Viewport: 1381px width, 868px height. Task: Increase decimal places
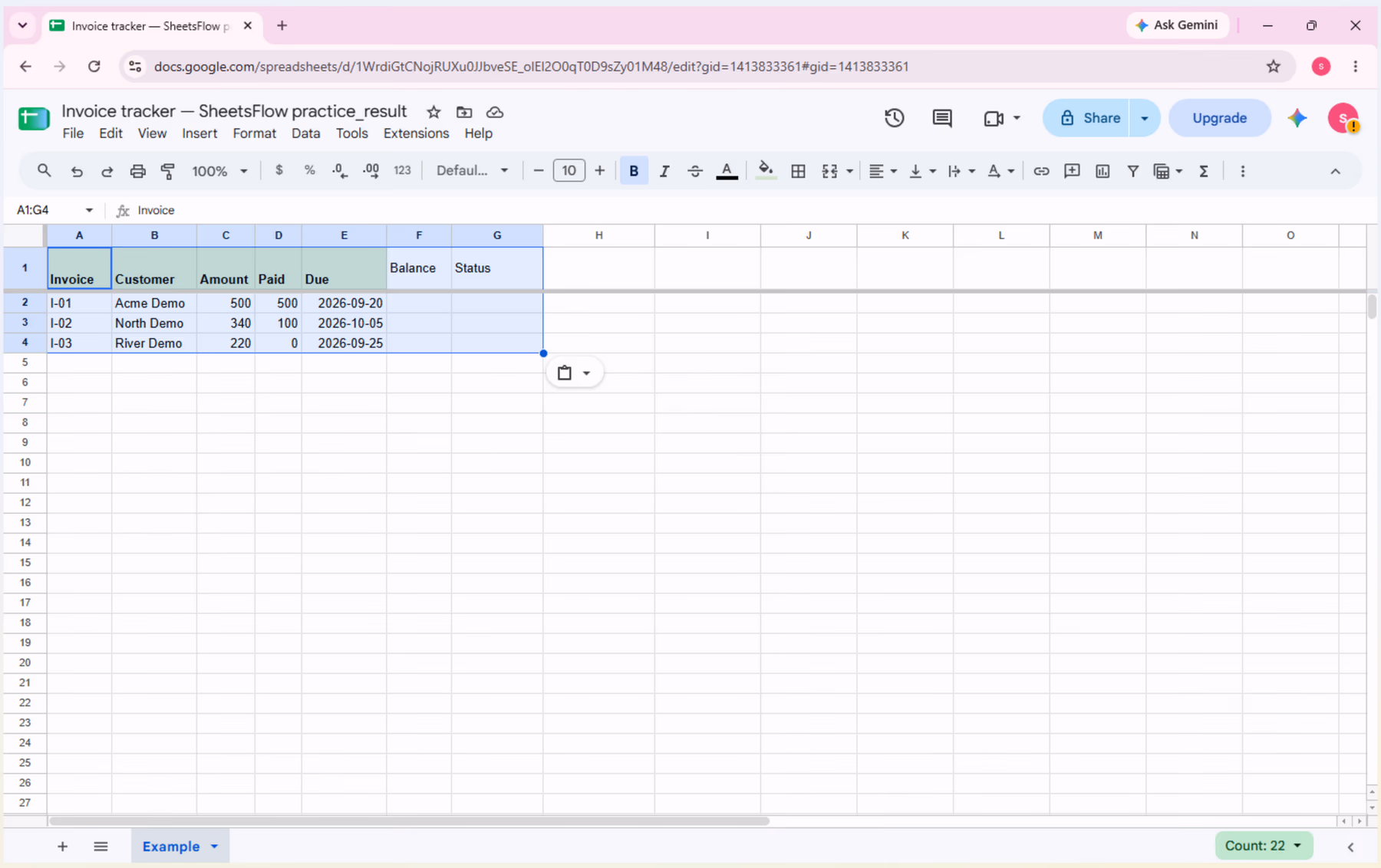(x=371, y=170)
